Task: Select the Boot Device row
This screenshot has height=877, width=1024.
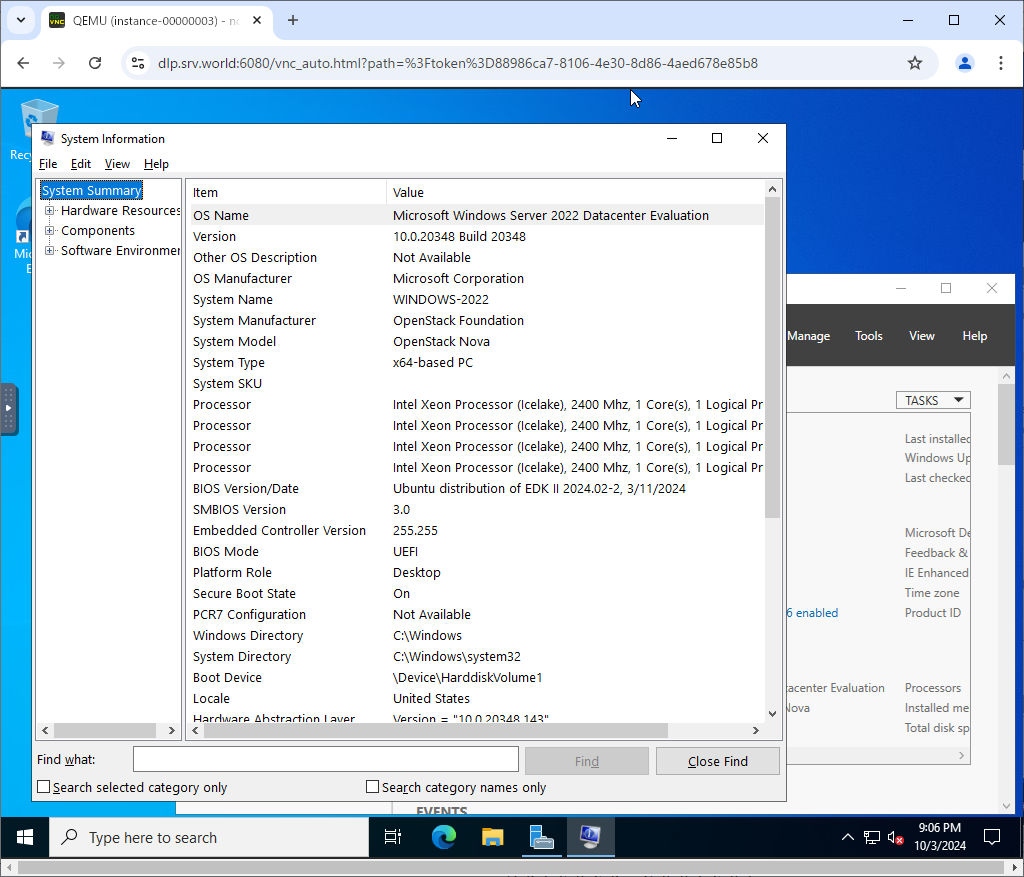Action: tap(477, 678)
